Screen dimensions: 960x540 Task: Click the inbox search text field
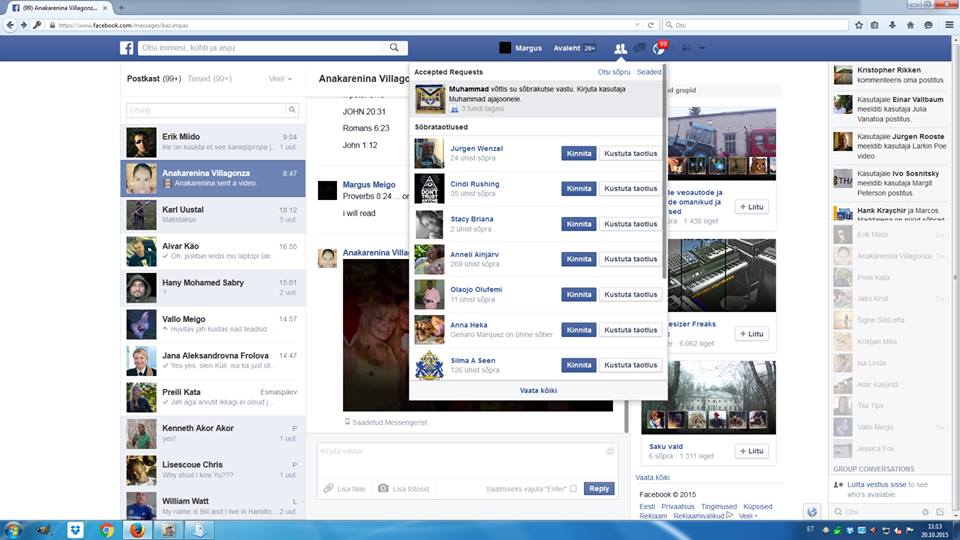click(207, 110)
